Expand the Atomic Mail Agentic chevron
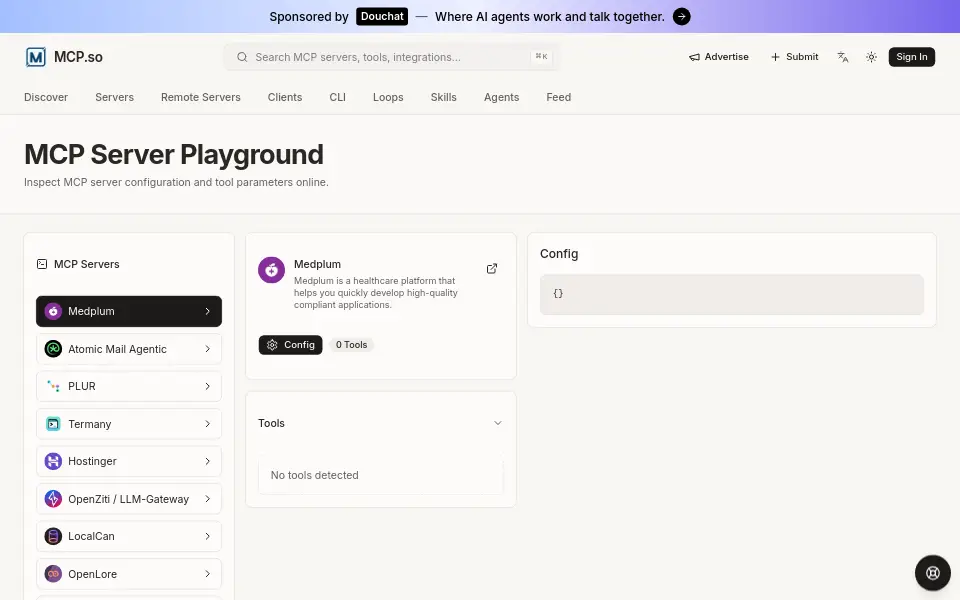 click(x=208, y=349)
